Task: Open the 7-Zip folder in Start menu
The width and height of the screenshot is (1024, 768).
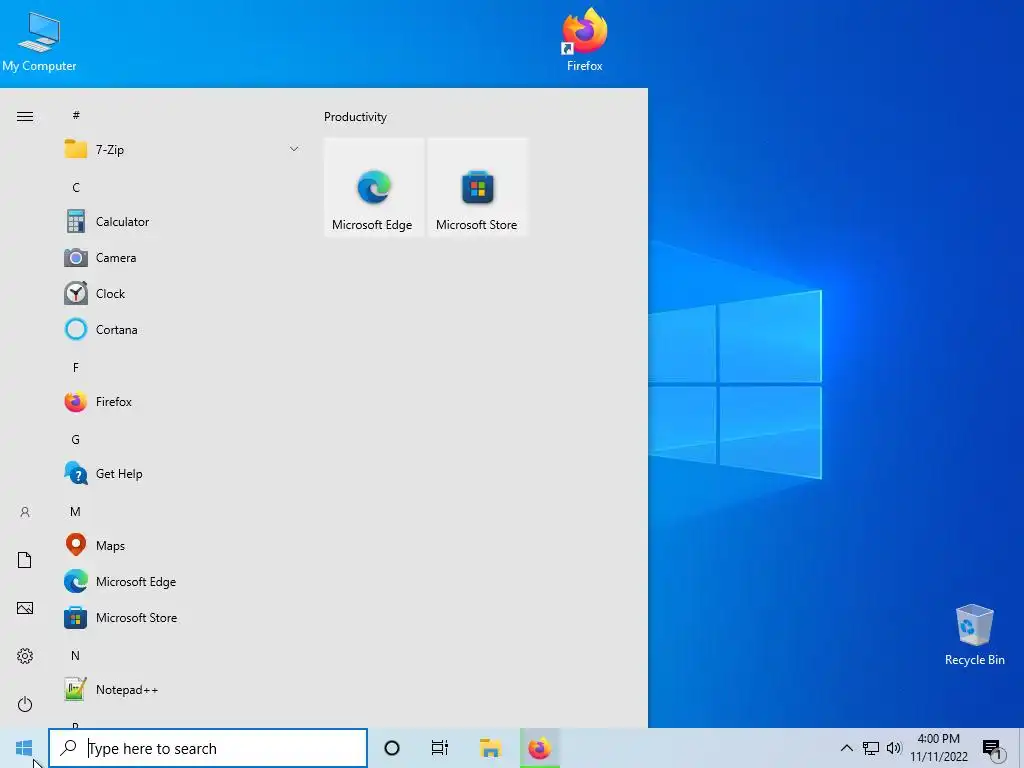Action: tap(181, 150)
